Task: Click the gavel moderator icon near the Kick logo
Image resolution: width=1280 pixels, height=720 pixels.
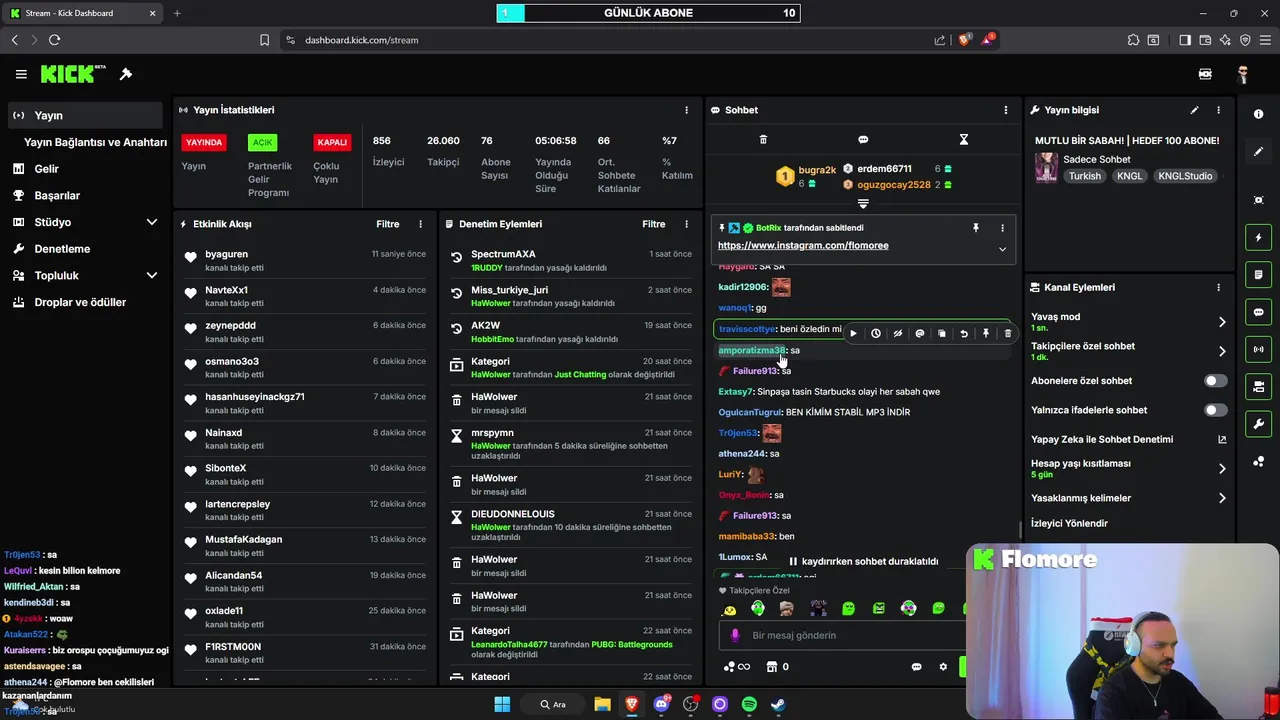Action: (126, 74)
